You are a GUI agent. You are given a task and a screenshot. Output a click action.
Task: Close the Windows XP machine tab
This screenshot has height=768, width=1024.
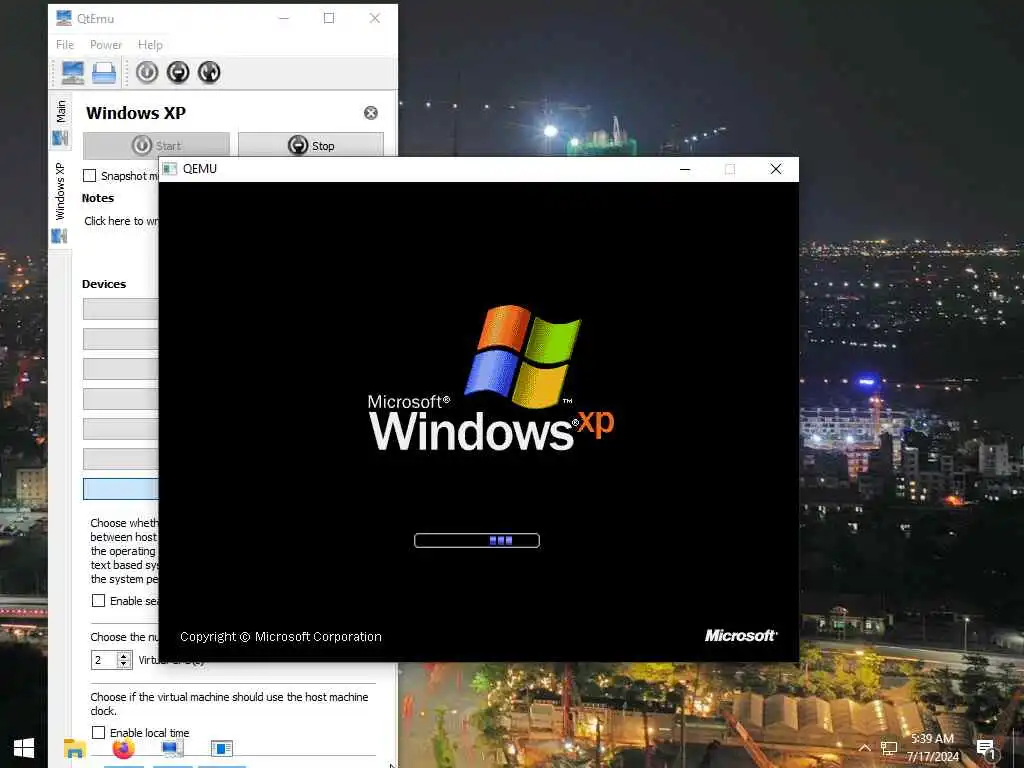pyautogui.click(x=371, y=113)
